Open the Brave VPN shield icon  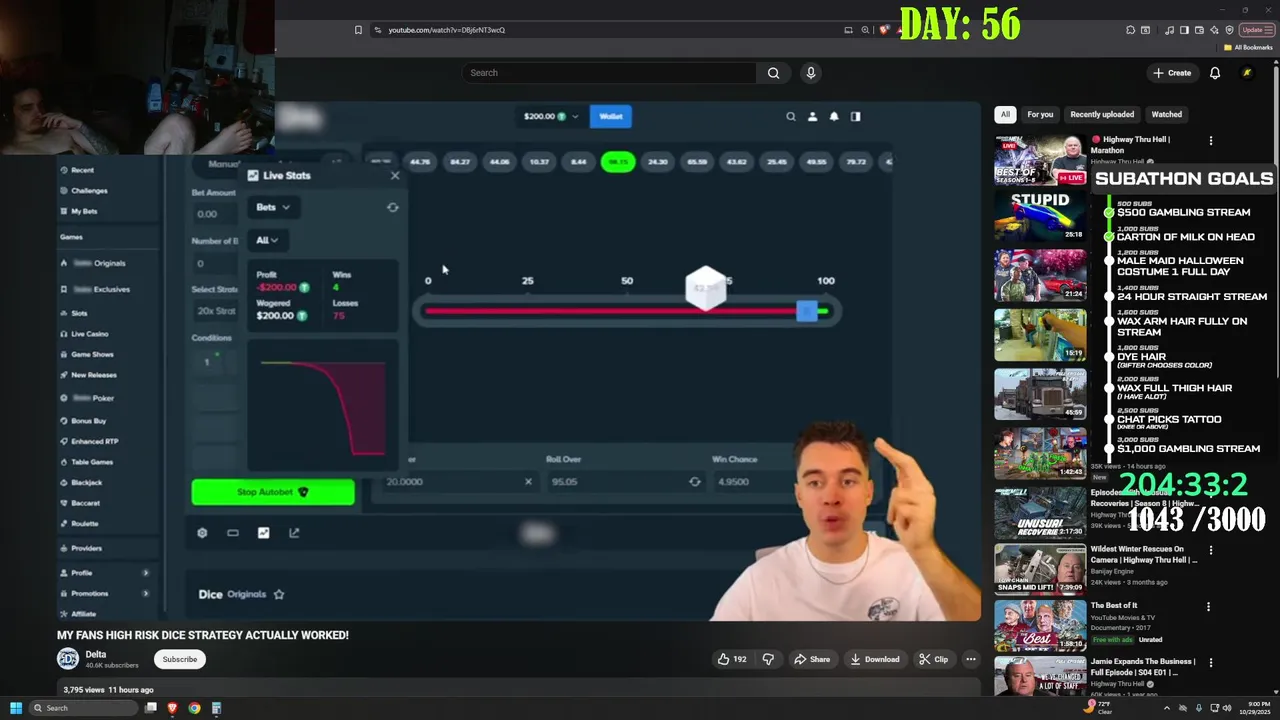(1230, 30)
